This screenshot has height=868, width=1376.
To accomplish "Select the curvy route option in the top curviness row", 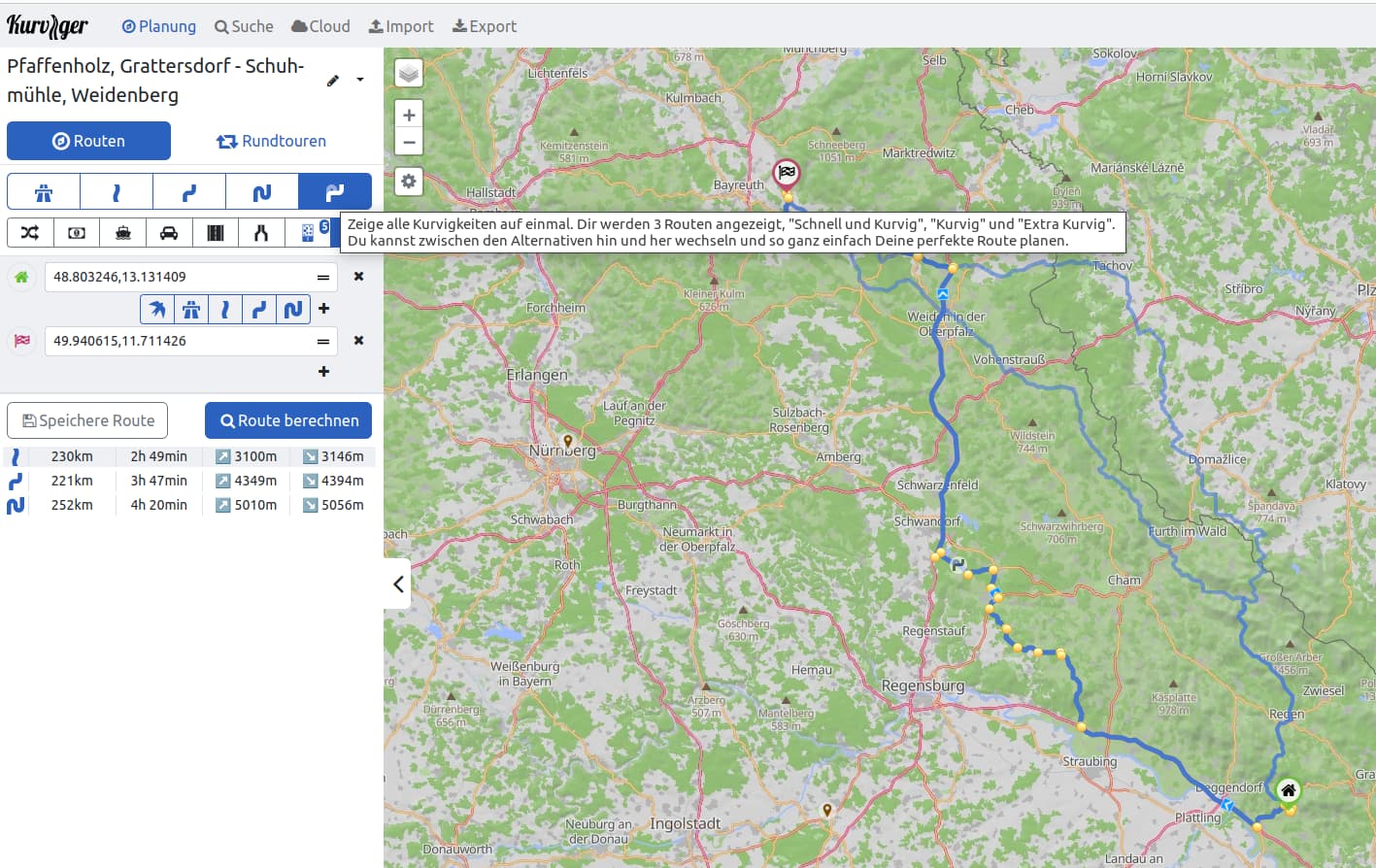I will (x=189, y=192).
